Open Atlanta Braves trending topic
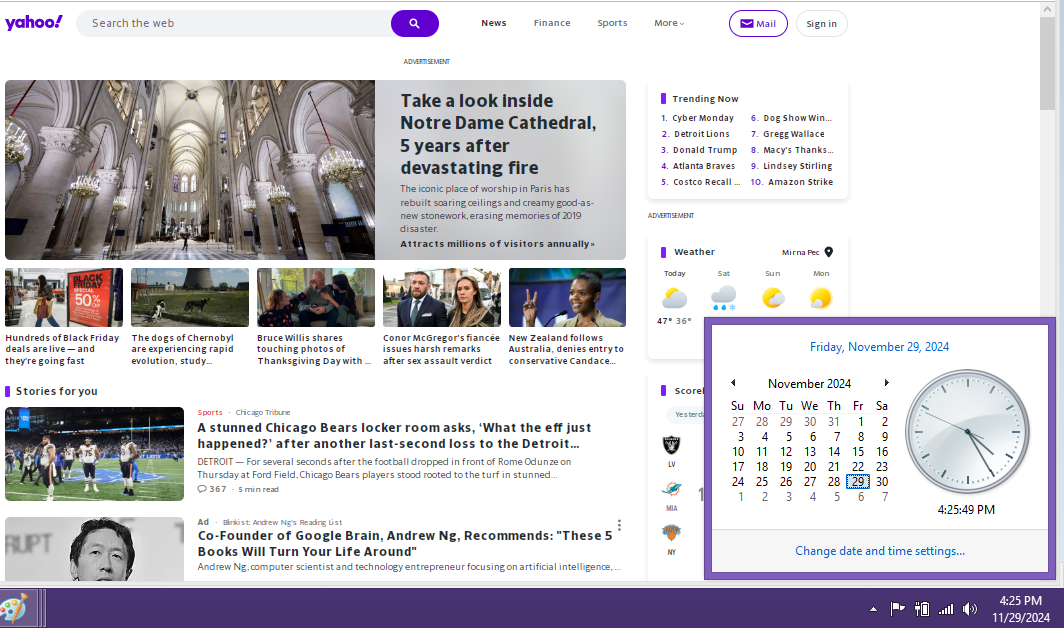1064x628 pixels. pyautogui.click(x=704, y=166)
